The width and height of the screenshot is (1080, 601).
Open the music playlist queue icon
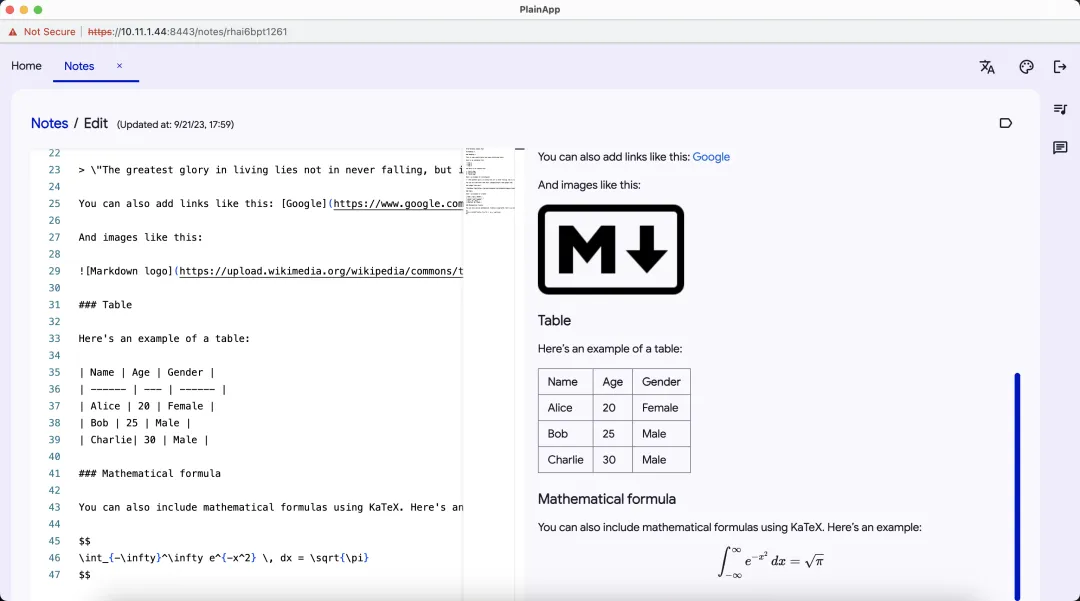1060,109
